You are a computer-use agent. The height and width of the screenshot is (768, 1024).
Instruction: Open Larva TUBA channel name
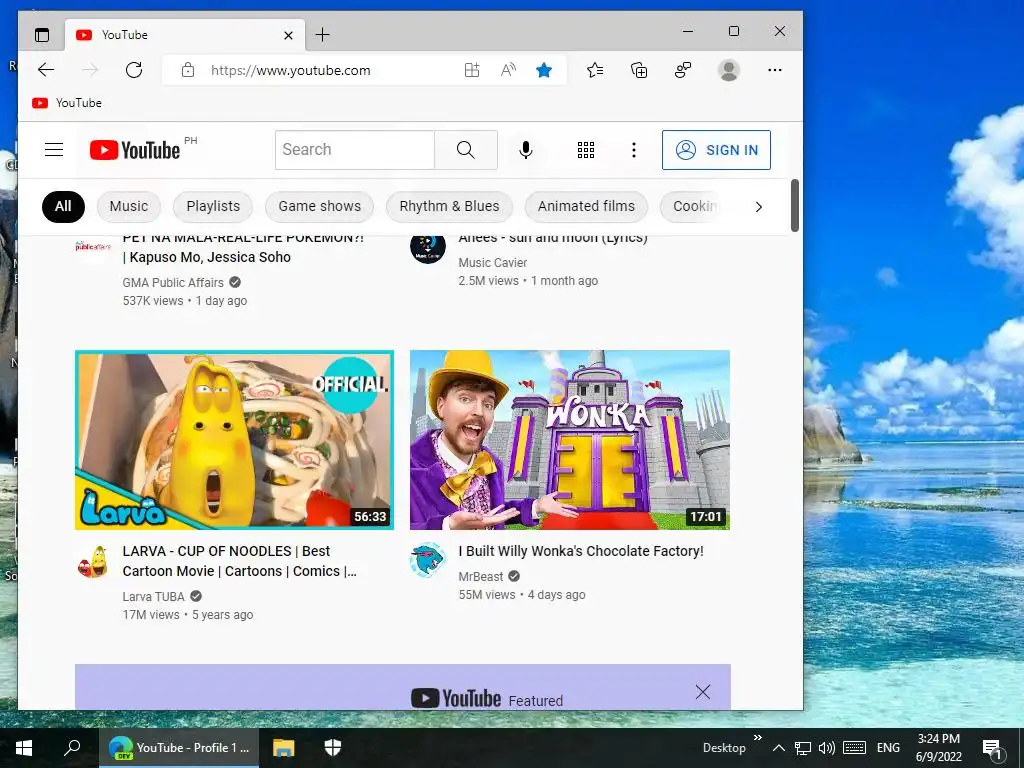[153, 596]
